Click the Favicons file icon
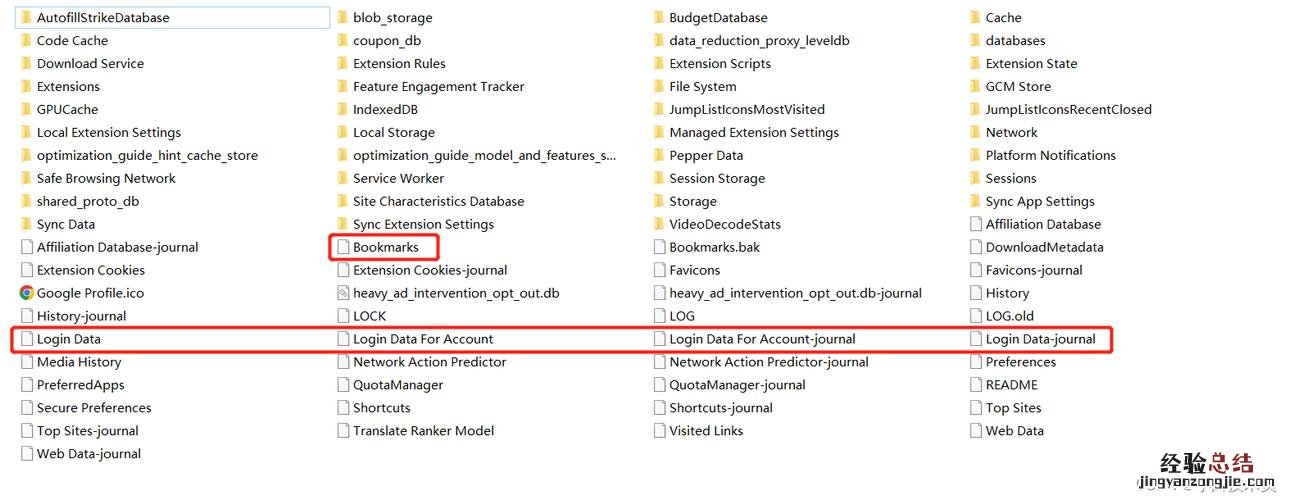The width and height of the screenshot is (1289, 500). (x=659, y=270)
